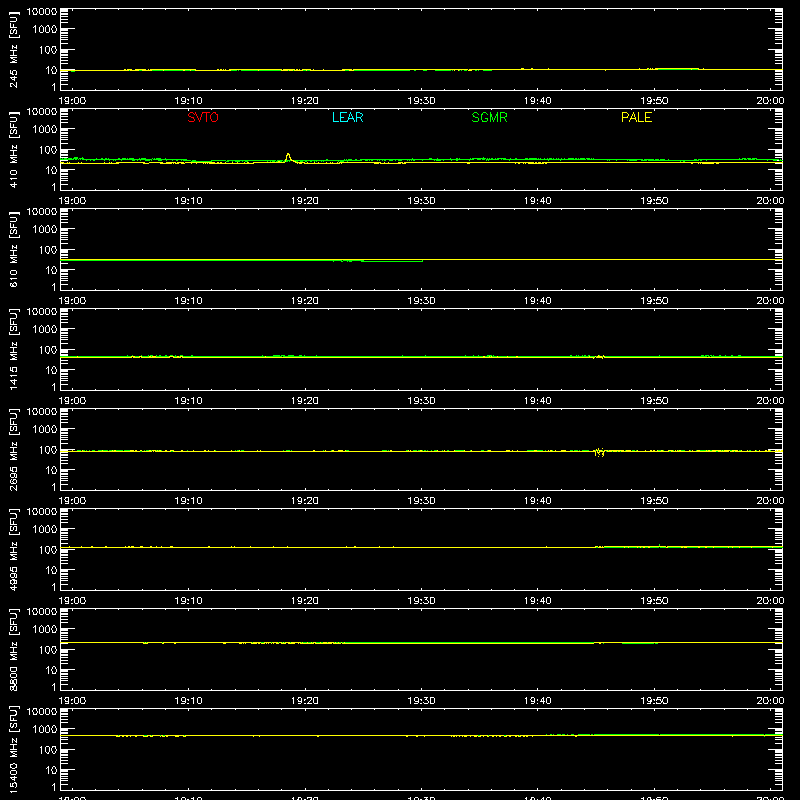800x800 pixels.
Task: Select the 4995 MHz [SFU] axis title
Action: point(13,549)
